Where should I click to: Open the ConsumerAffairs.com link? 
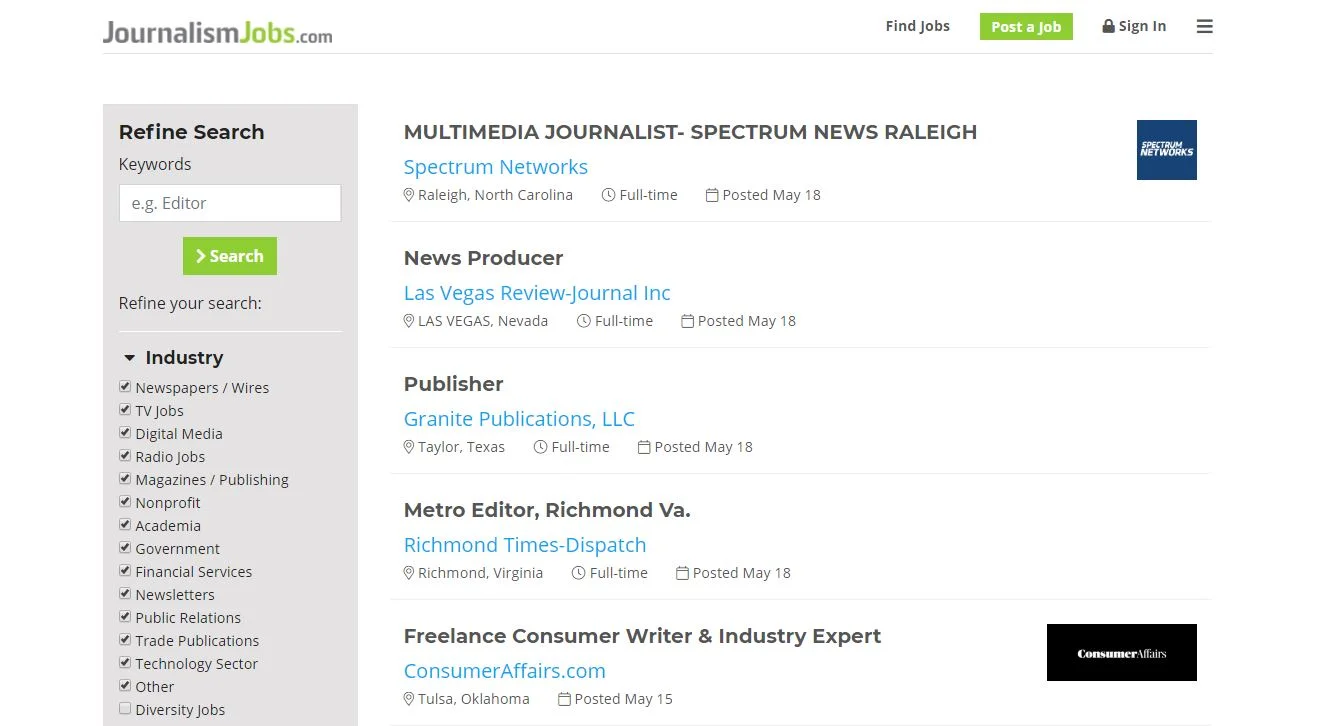[x=505, y=671]
